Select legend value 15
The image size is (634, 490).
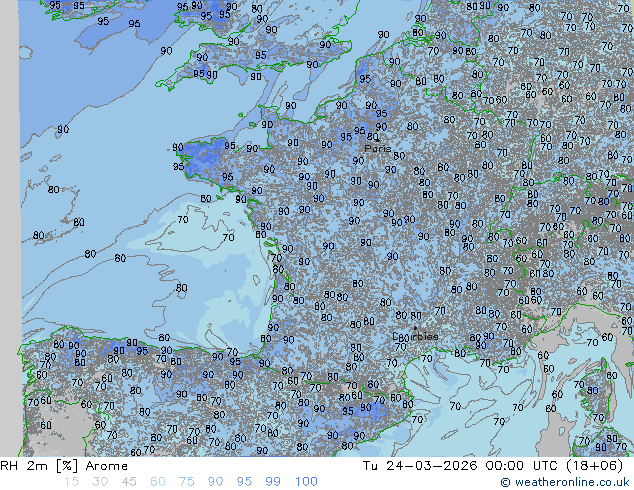71,482
